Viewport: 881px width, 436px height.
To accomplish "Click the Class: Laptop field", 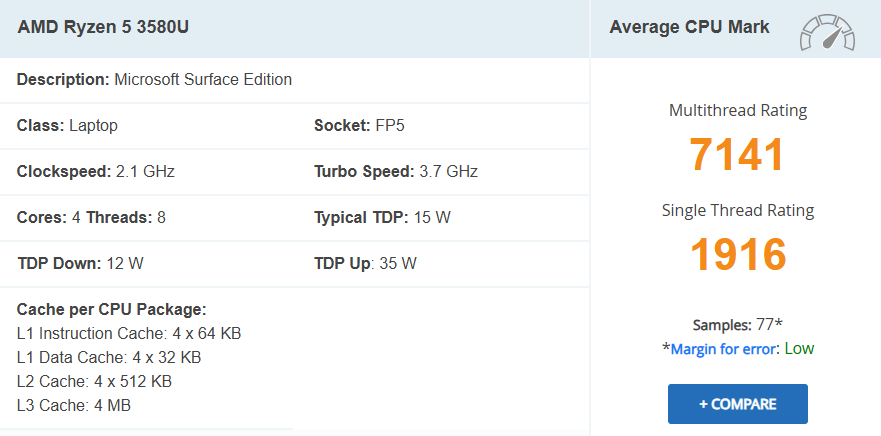I will pyautogui.click(x=67, y=125).
